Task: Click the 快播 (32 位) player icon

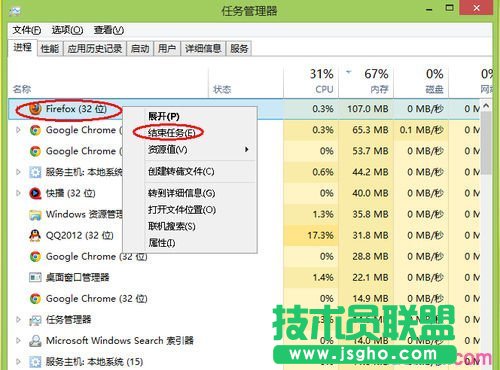Action: tap(35, 193)
